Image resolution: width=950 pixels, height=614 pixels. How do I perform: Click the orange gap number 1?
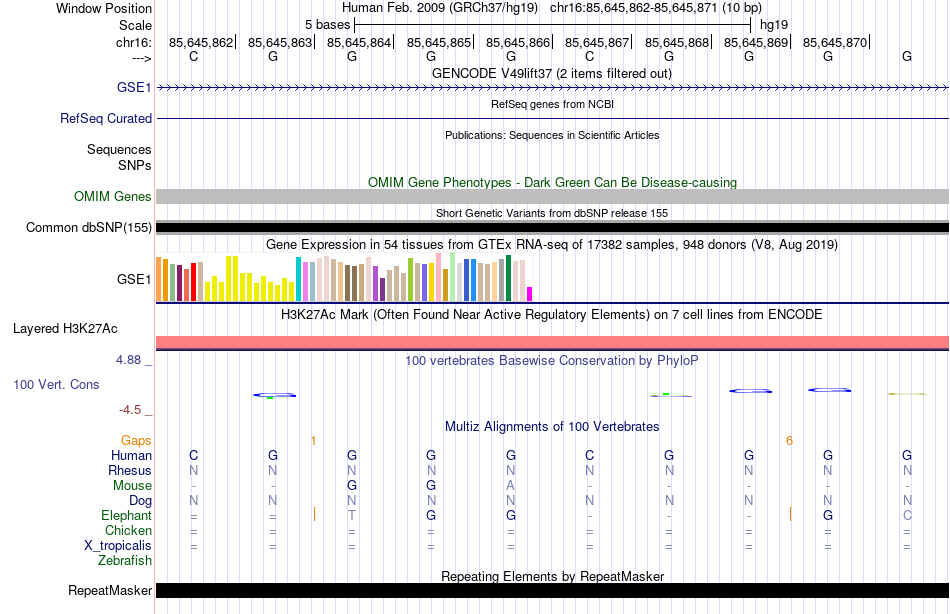click(x=313, y=441)
